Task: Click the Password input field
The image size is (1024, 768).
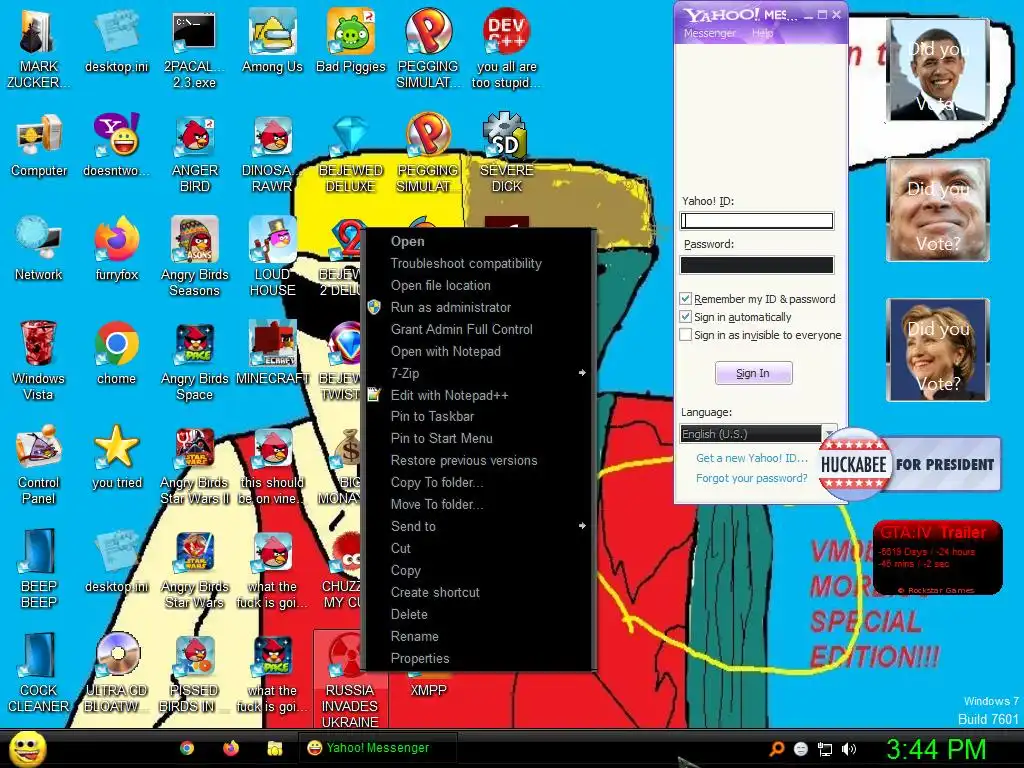Action: point(757,264)
